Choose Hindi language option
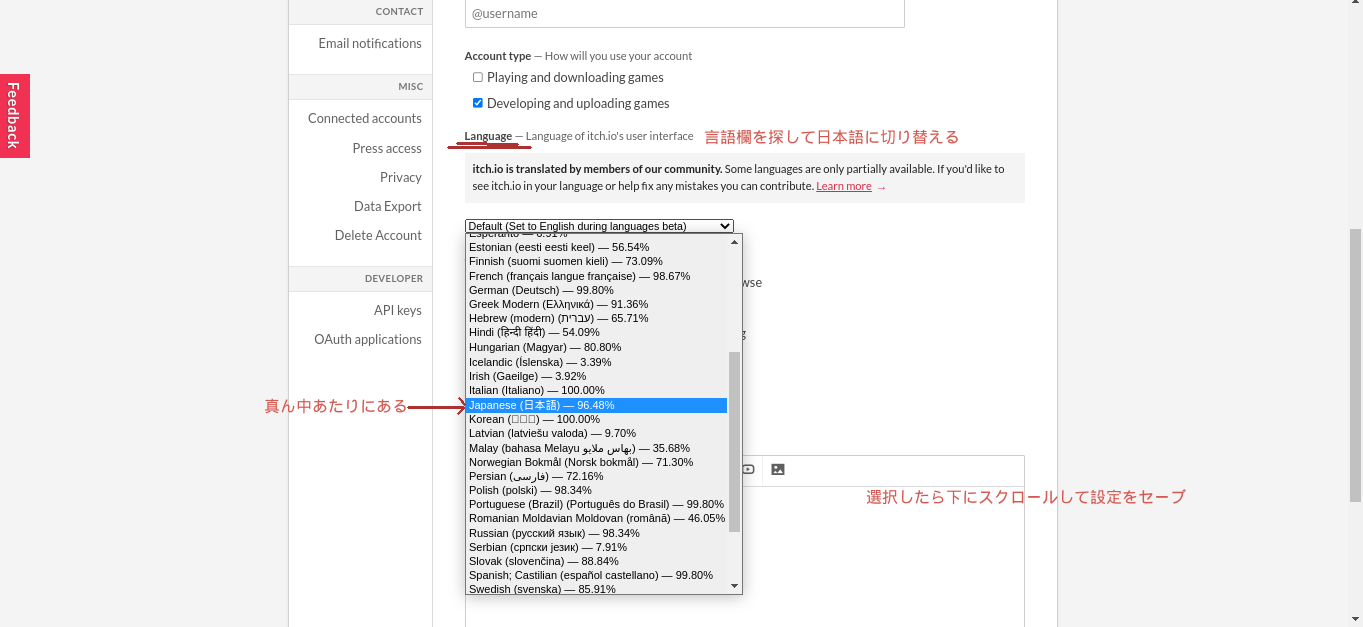This screenshot has height=627, width=1363. tap(597, 332)
